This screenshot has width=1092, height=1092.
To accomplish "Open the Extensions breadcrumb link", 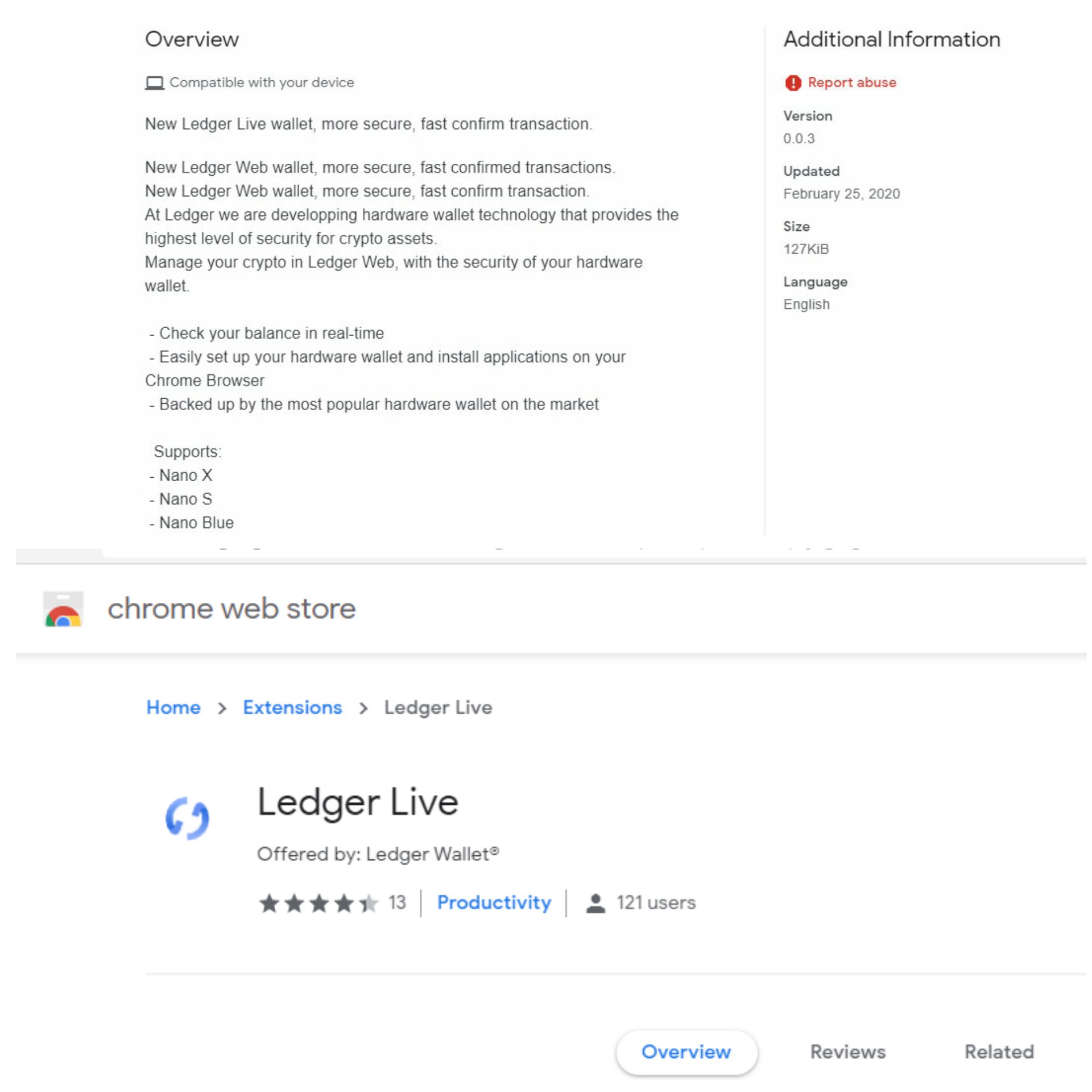I will point(292,708).
